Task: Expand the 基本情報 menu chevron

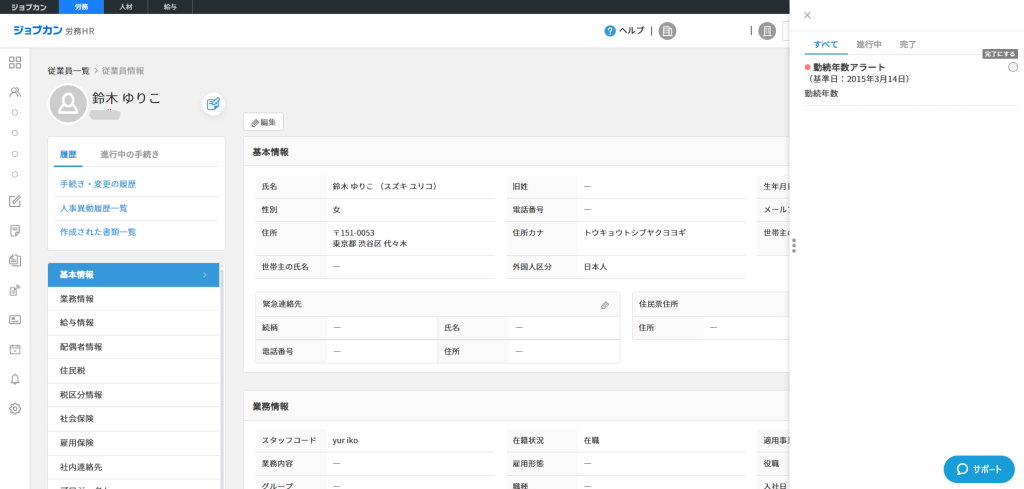Action: pyautogui.click(x=205, y=275)
